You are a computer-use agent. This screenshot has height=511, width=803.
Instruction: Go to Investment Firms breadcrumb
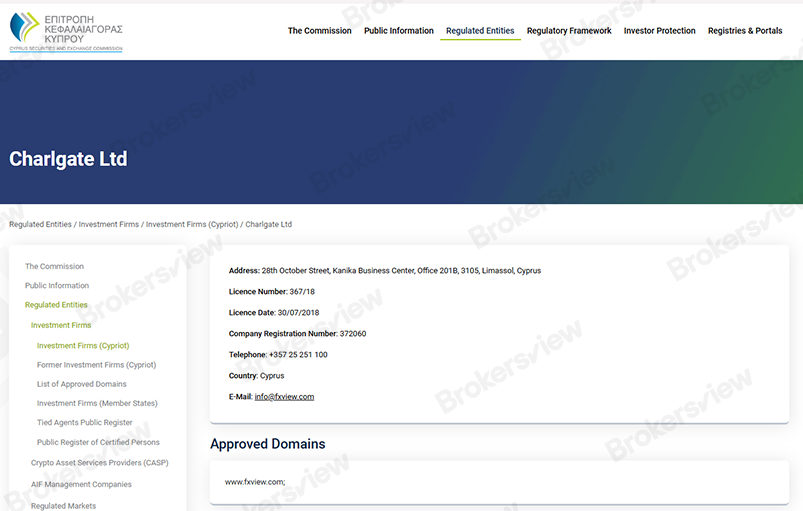click(x=109, y=224)
